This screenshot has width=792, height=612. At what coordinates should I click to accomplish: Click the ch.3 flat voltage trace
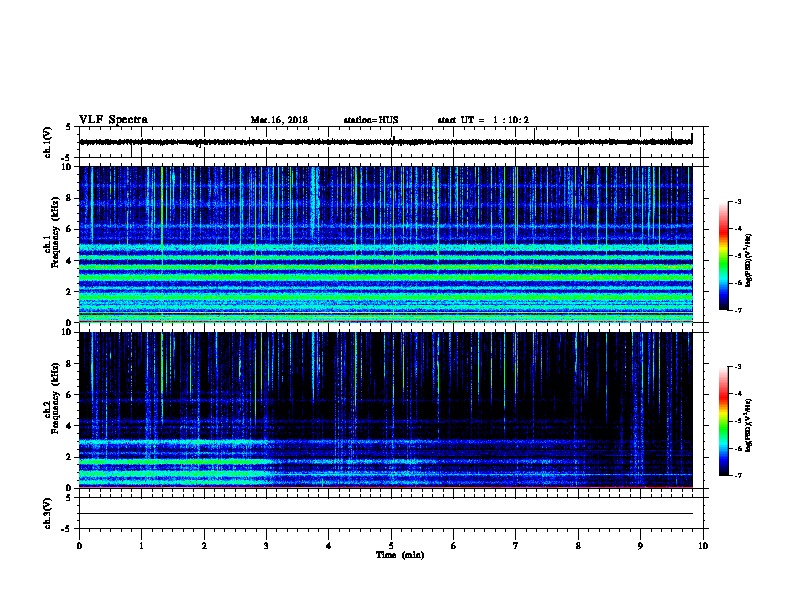pos(385,514)
